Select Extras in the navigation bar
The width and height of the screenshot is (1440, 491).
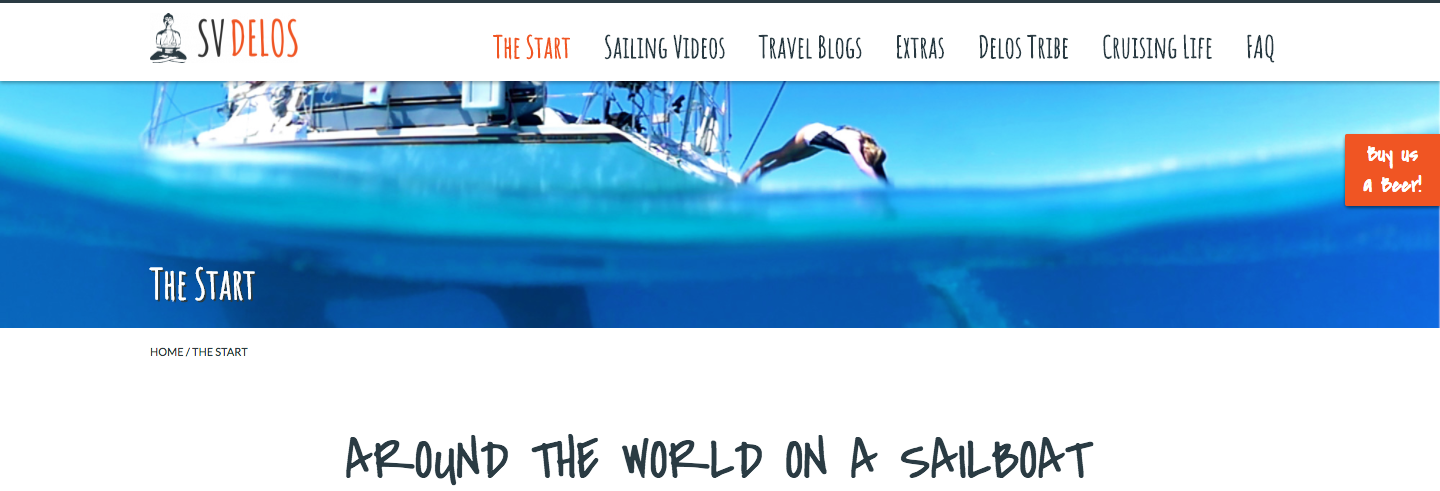point(920,47)
